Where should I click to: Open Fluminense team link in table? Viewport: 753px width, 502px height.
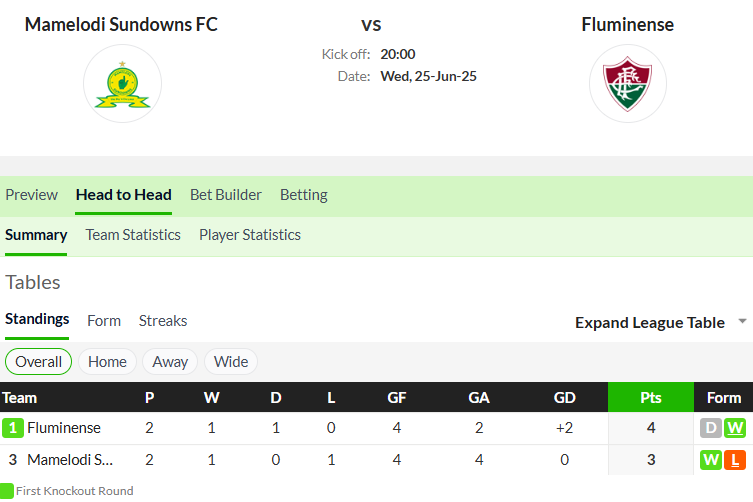tap(64, 428)
